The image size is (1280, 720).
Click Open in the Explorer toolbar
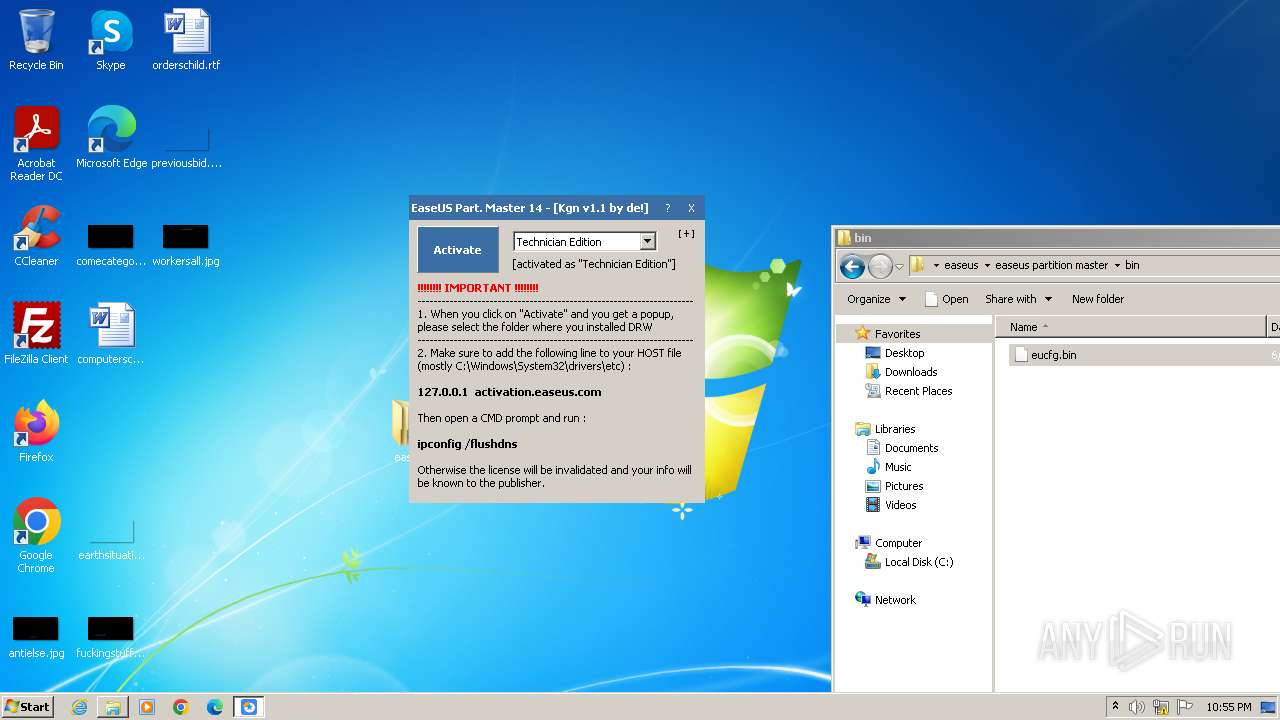tap(946, 299)
